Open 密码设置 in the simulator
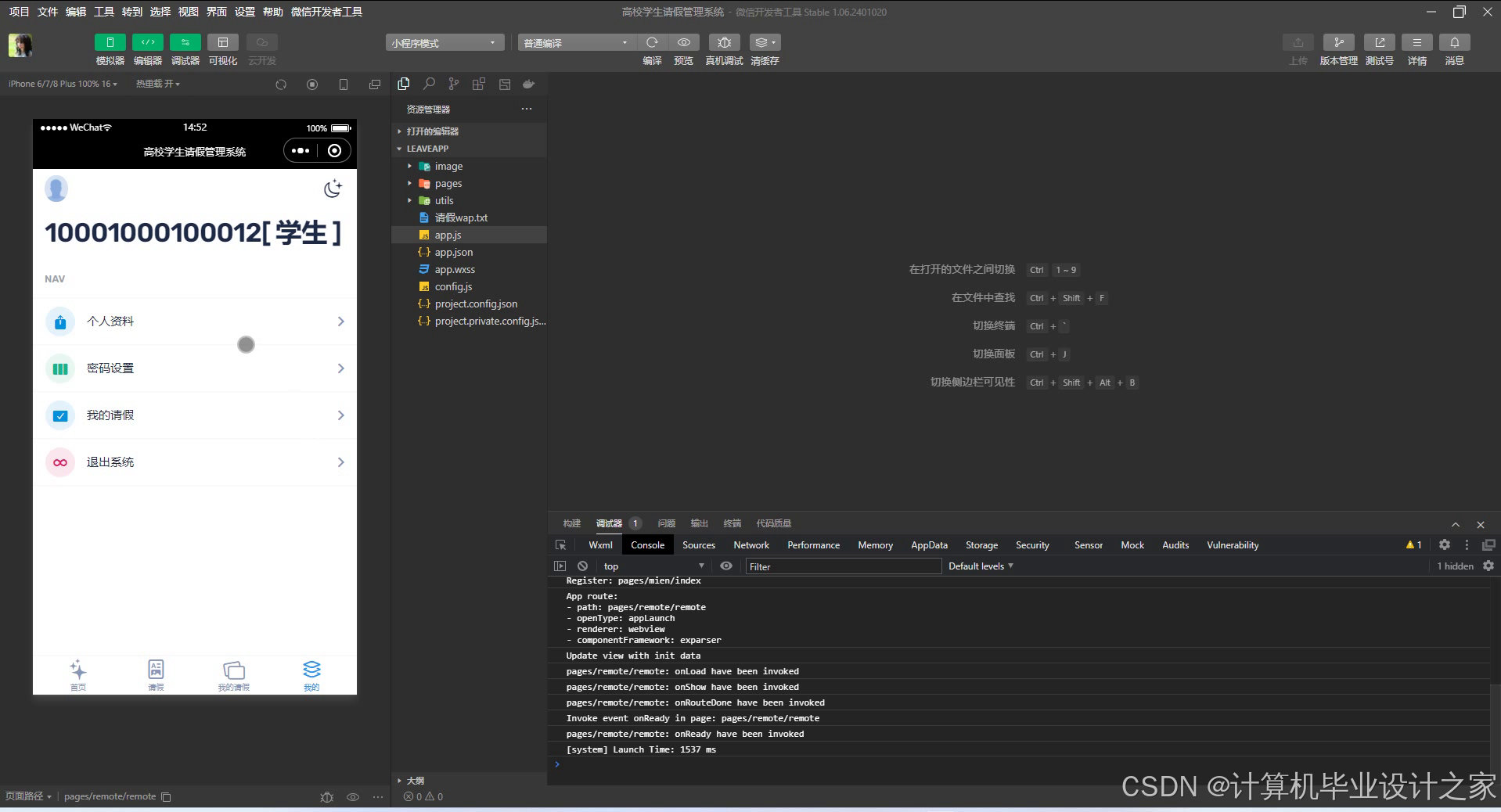Screen dimensions: 1501x812 195,368
